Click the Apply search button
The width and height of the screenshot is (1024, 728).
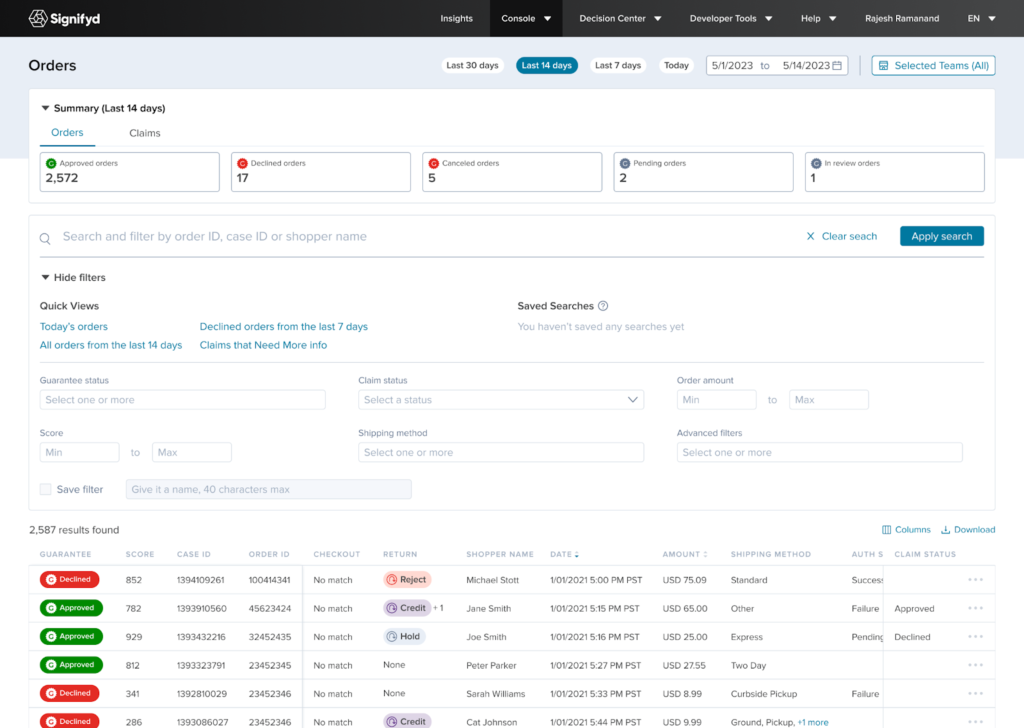941,236
